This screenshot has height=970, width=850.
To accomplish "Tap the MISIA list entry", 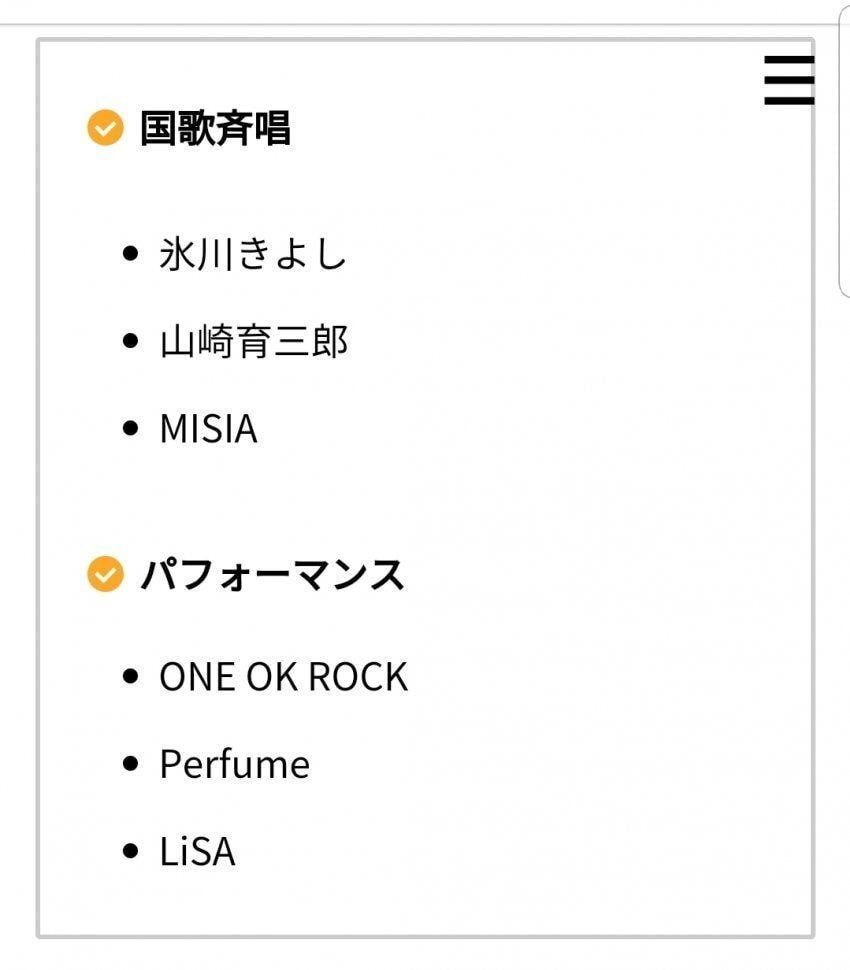I will point(208,428).
